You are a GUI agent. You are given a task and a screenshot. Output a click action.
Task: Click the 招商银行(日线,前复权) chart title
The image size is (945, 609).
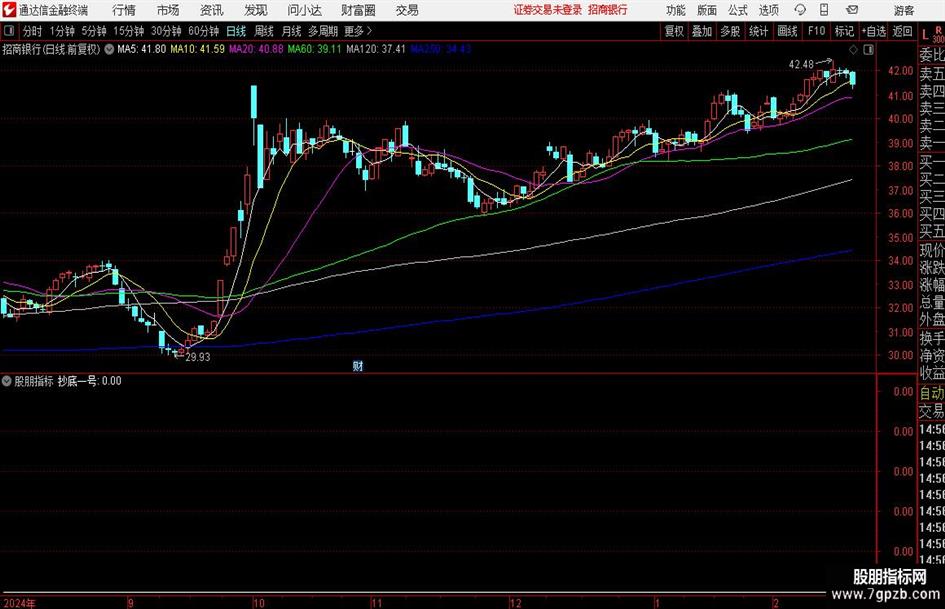[51, 49]
